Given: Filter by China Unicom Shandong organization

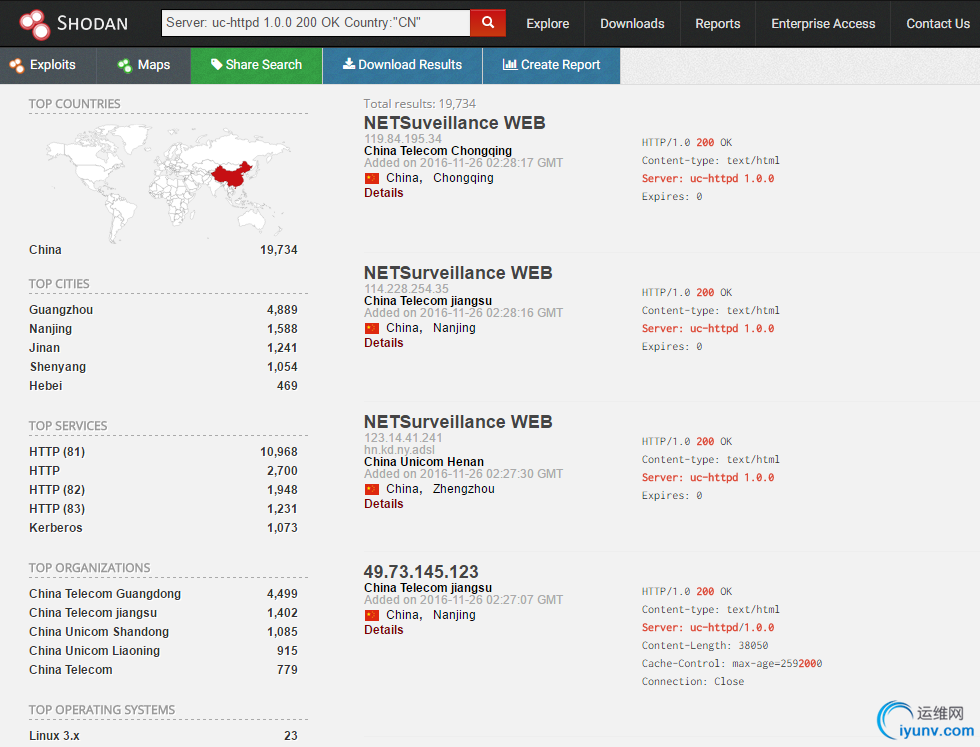Looking at the screenshot, I should tap(99, 632).
